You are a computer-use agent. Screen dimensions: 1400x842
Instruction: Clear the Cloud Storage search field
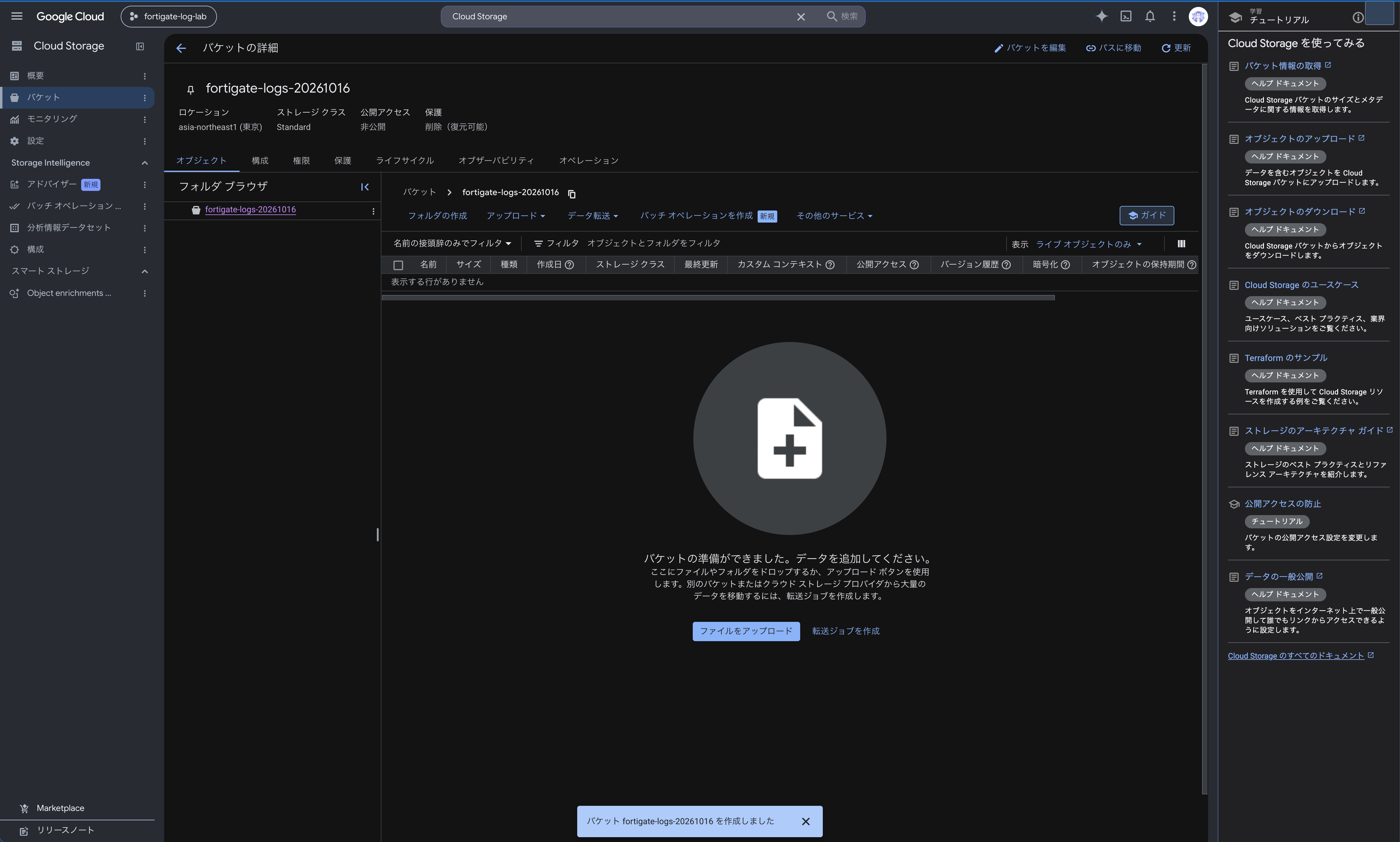(x=801, y=17)
